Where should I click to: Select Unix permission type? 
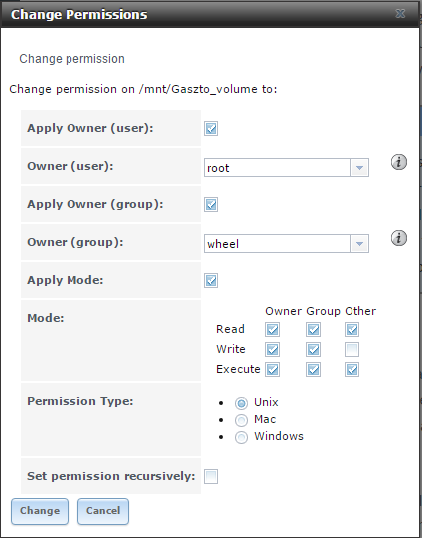(241, 403)
